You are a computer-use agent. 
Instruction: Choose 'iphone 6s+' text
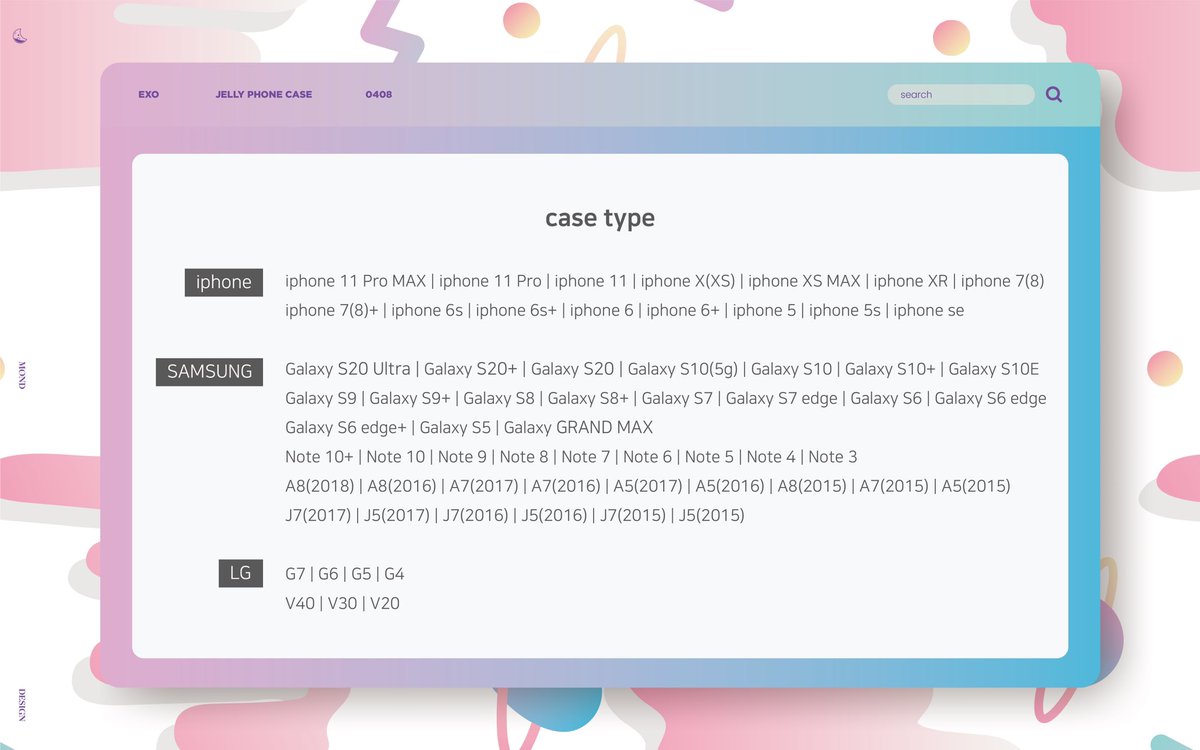(x=516, y=310)
